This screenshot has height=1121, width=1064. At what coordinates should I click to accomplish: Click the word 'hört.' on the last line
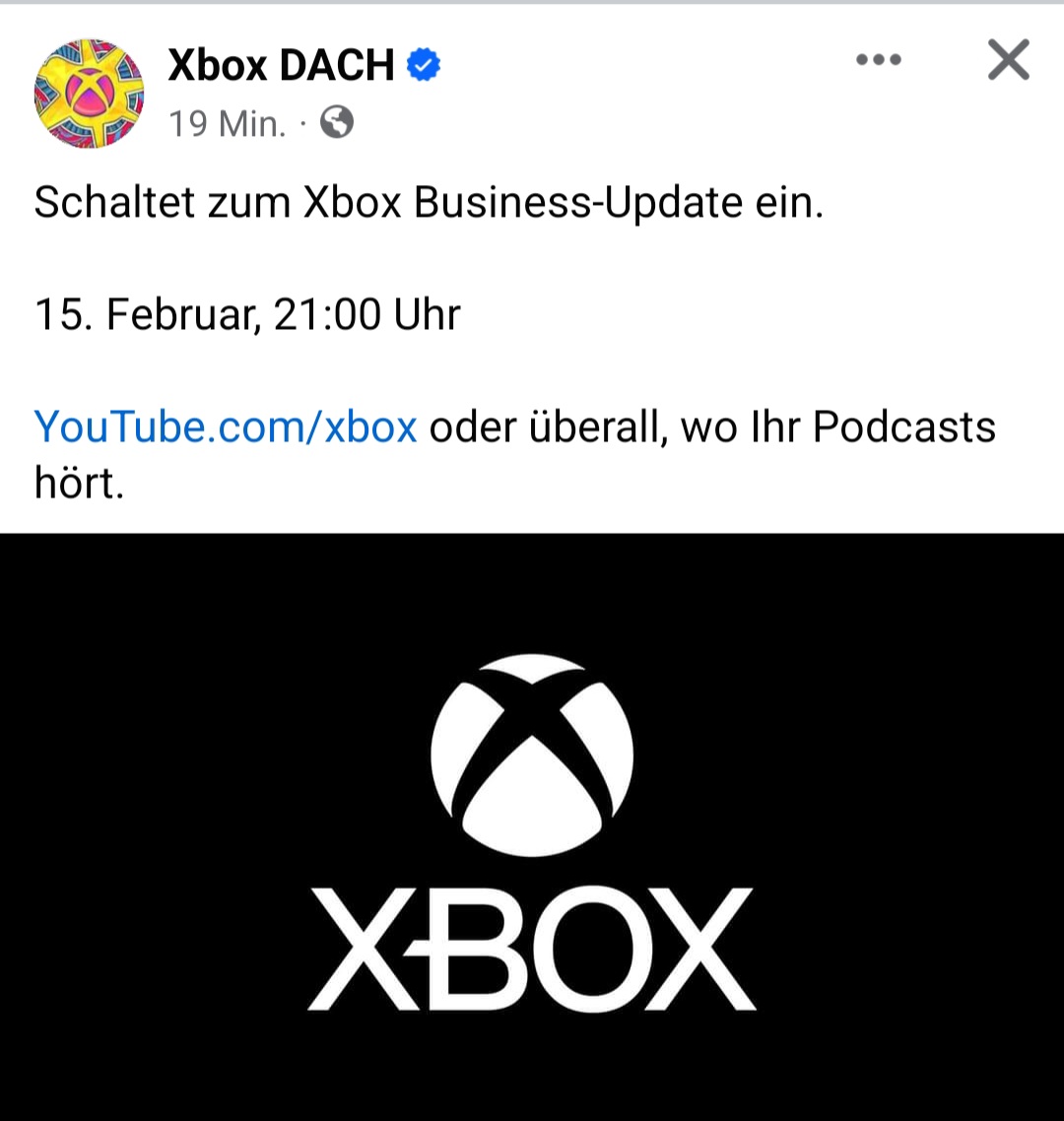(79, 483)
